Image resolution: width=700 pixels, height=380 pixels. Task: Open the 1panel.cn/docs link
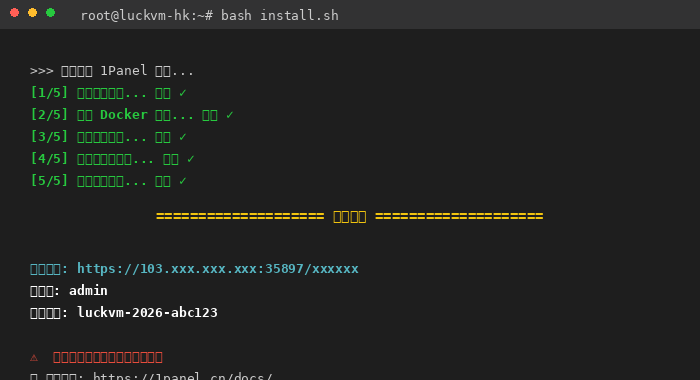click(x=183, y=376)
